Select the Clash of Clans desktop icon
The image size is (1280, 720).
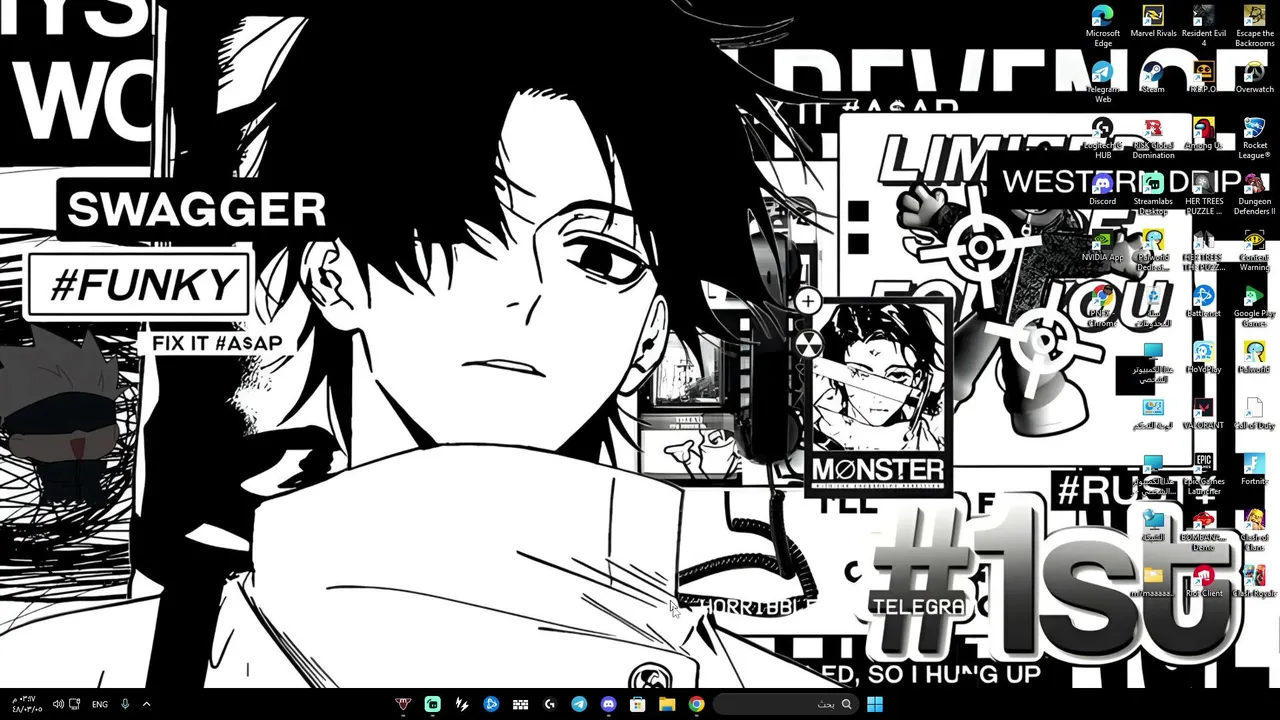click(x=1254, y=530)
